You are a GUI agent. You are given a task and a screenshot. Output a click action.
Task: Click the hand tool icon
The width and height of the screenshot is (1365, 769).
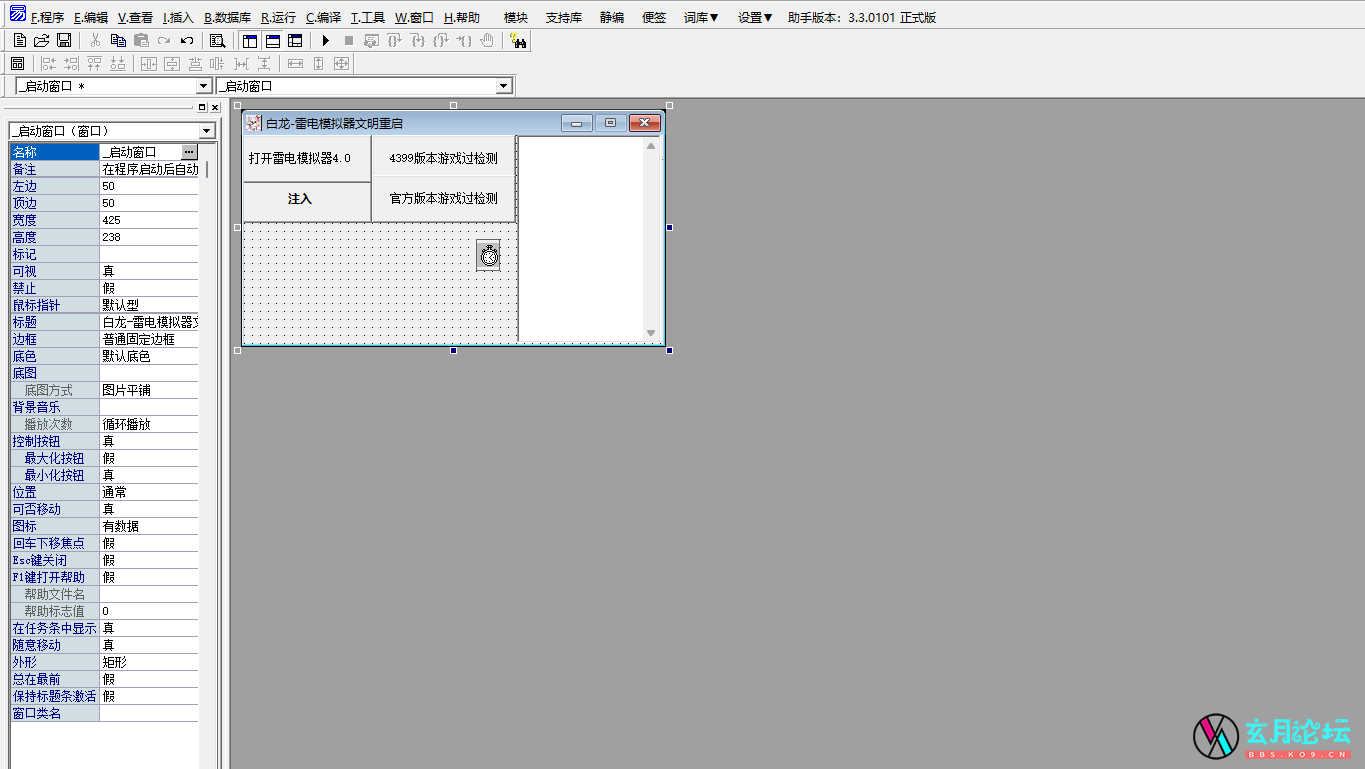point(487,41)
